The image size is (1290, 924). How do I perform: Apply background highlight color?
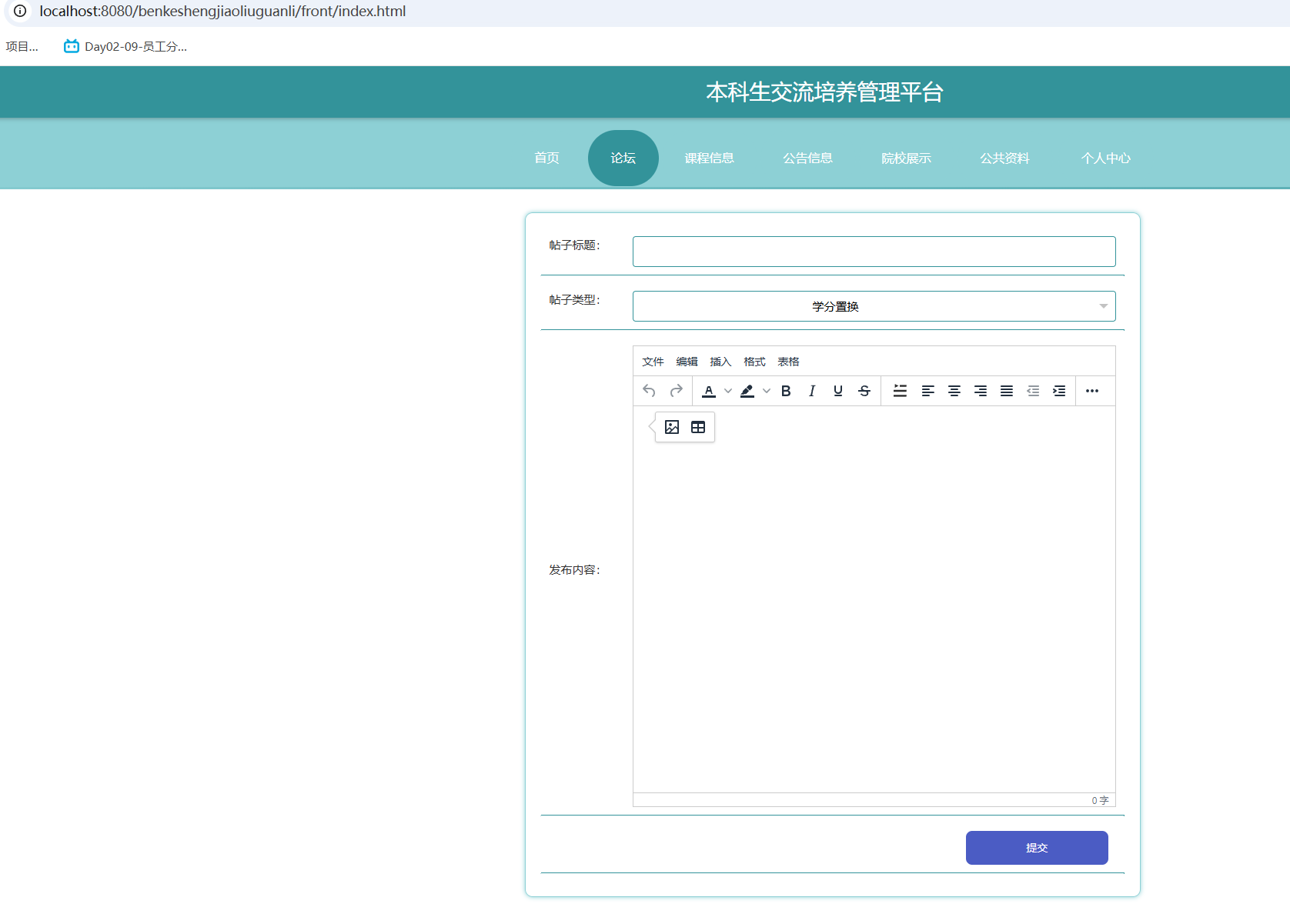747,391
